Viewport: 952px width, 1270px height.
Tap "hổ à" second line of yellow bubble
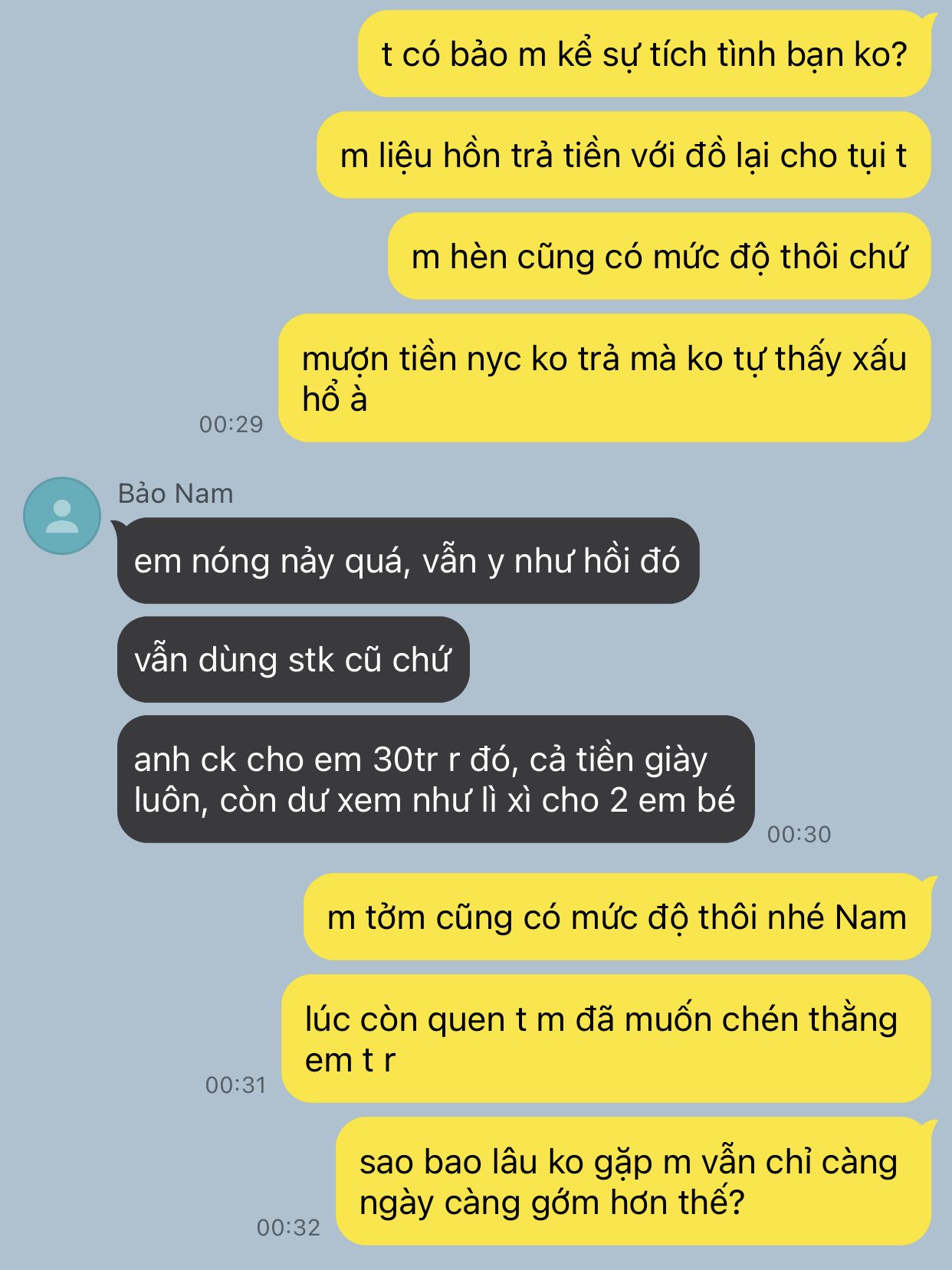coord(335,399)
